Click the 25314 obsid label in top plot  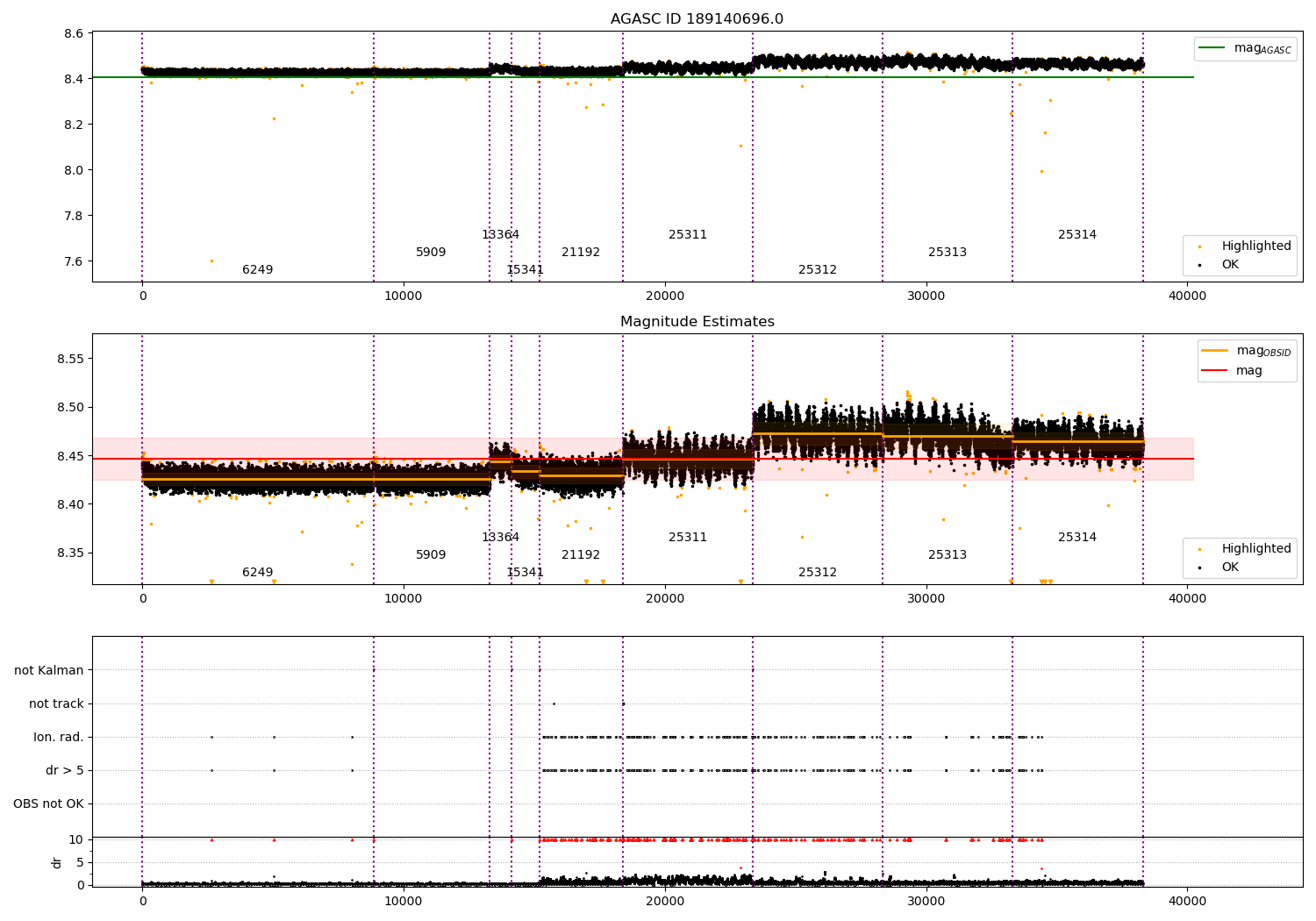coord(1077,235)
